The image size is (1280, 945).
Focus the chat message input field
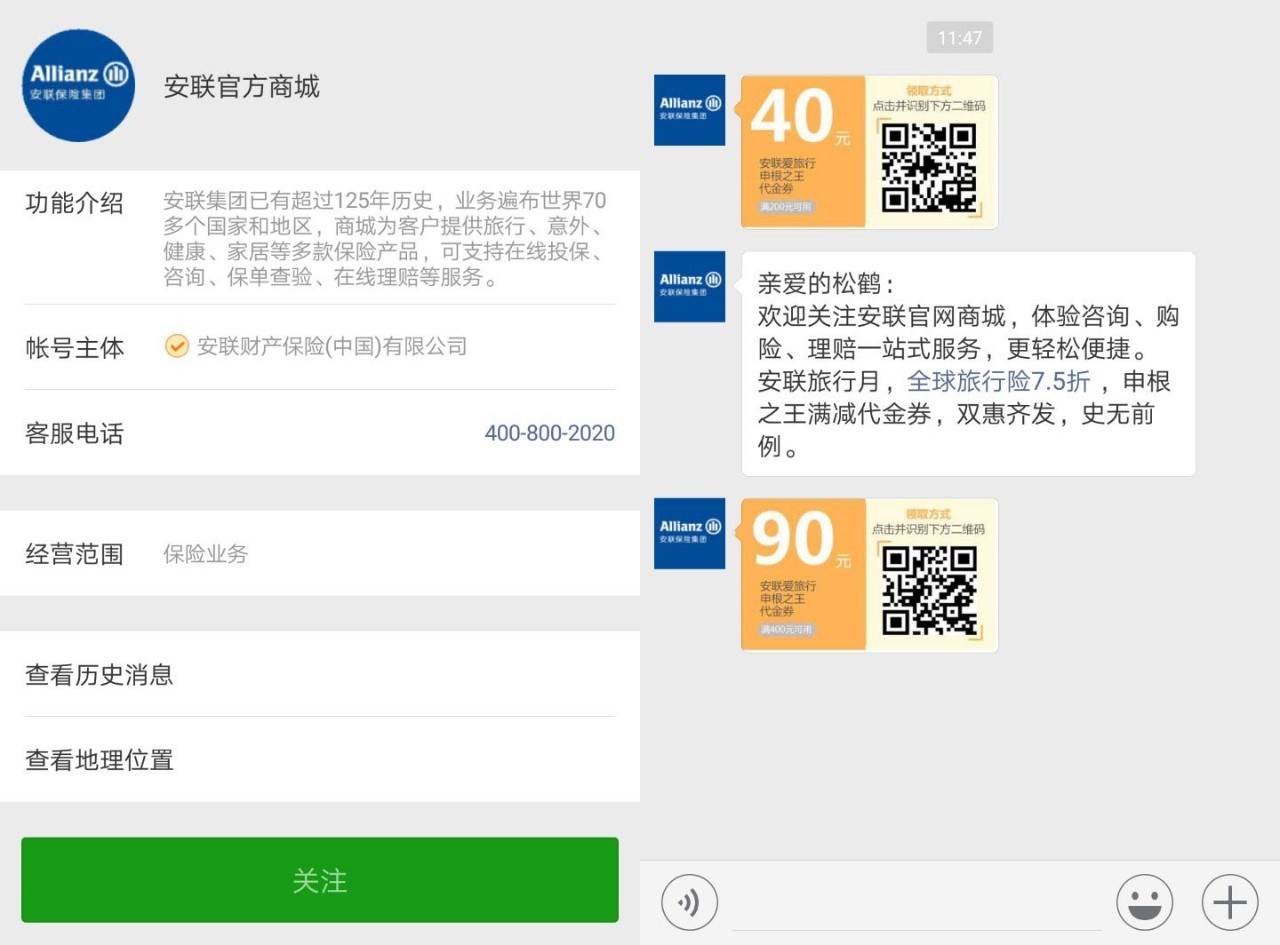point(916,903)
